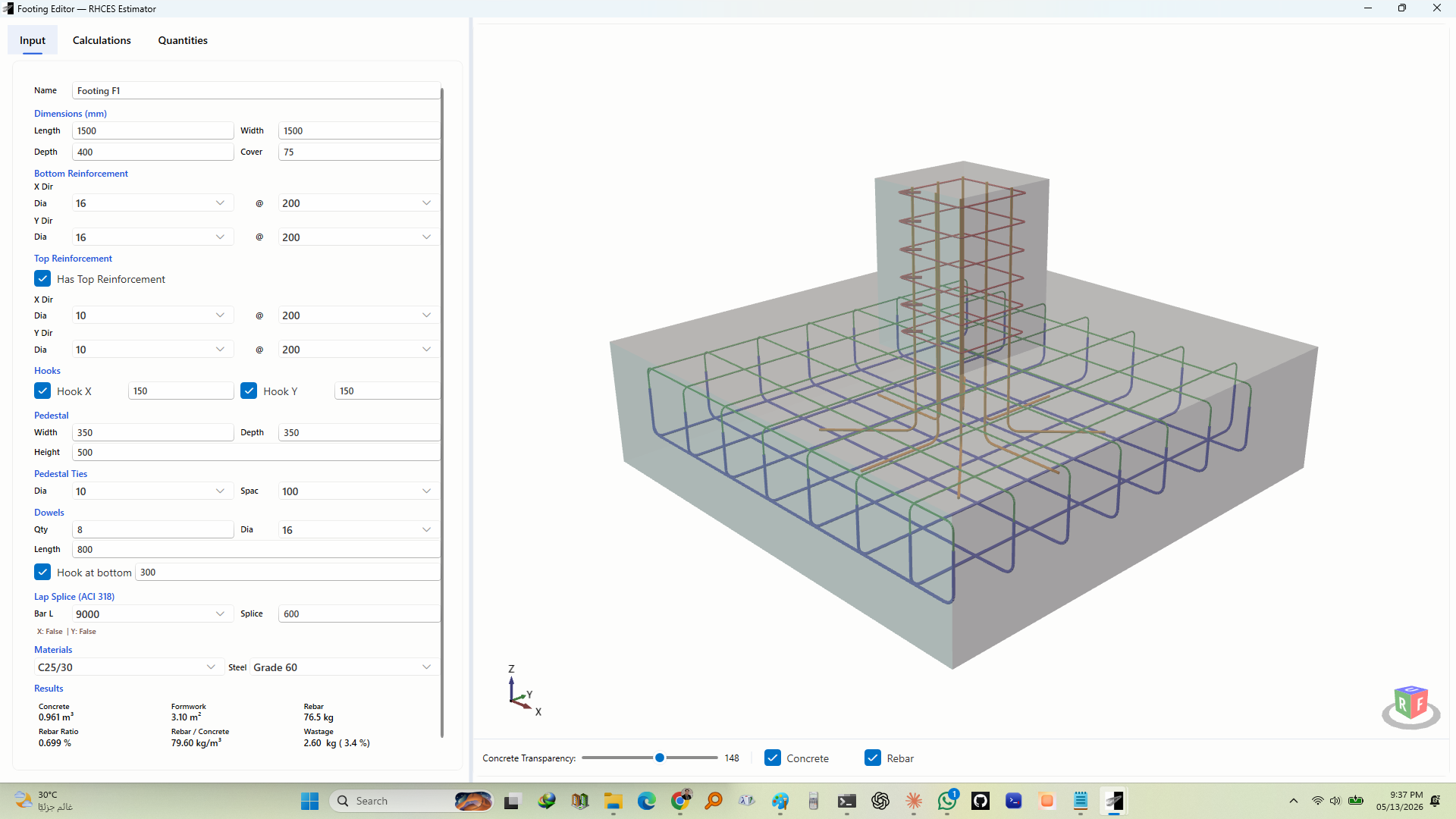
Task: Click the Dimensions Length field
Action: (x=152, y=131)
